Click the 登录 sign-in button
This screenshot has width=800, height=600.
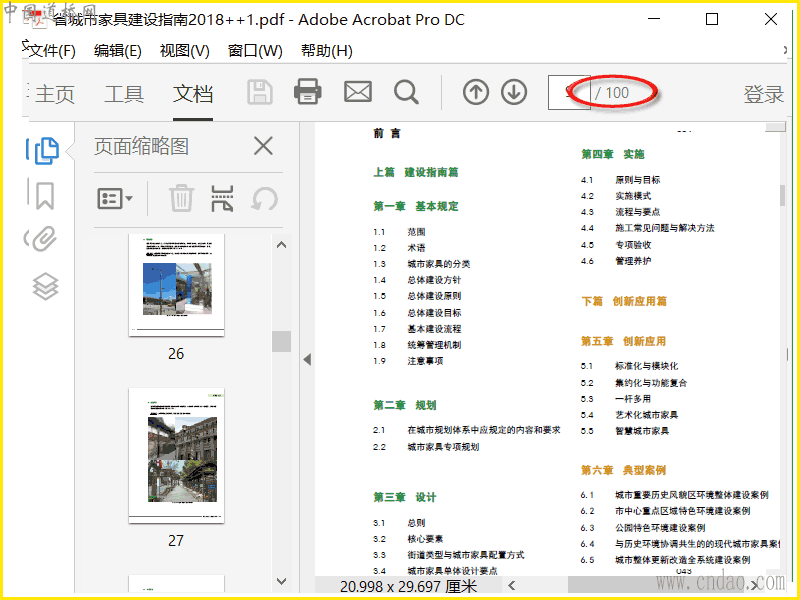point(763,94)
